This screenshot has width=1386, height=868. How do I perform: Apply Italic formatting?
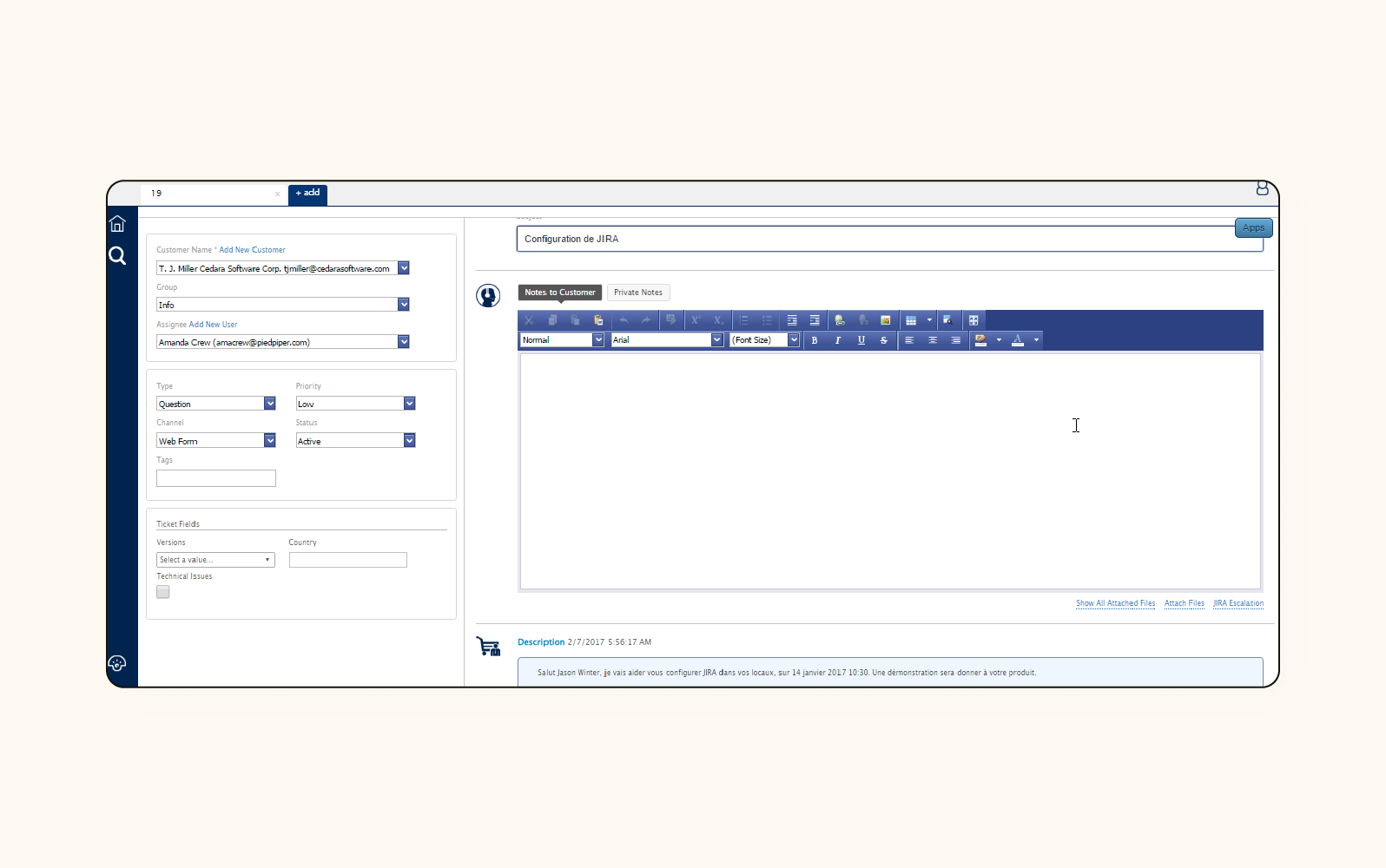838,340
